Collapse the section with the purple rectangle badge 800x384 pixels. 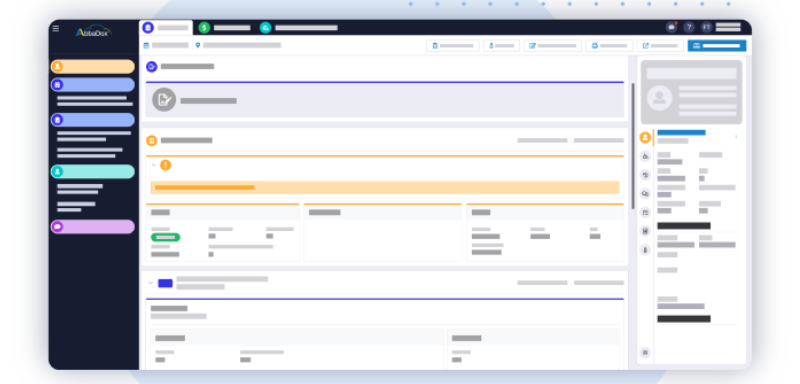pos(151,283)
